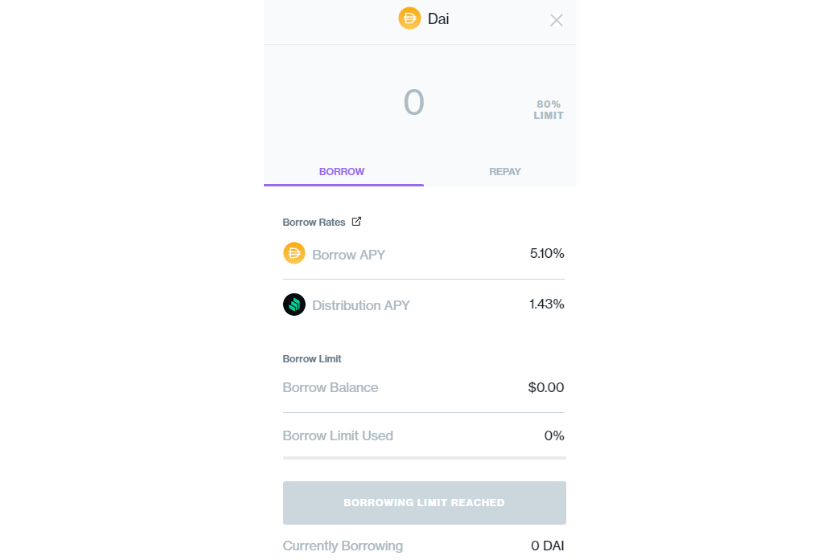Click the $0.00 Borrow Balance value
Image resolution: width=840 pixels, height=560 pixels.
(x=546, y=387)
